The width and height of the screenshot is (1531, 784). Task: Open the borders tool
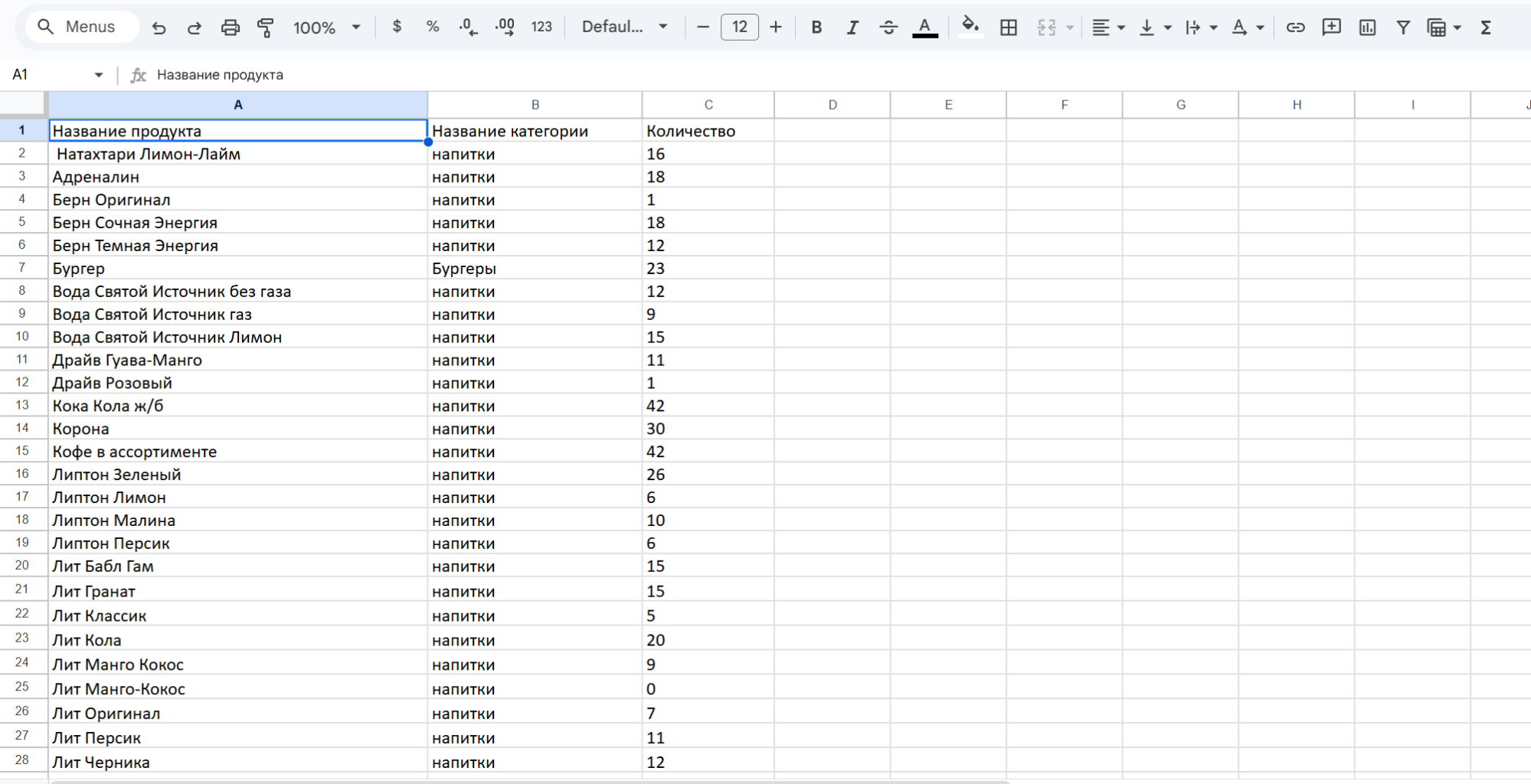tap(1009, 28)
